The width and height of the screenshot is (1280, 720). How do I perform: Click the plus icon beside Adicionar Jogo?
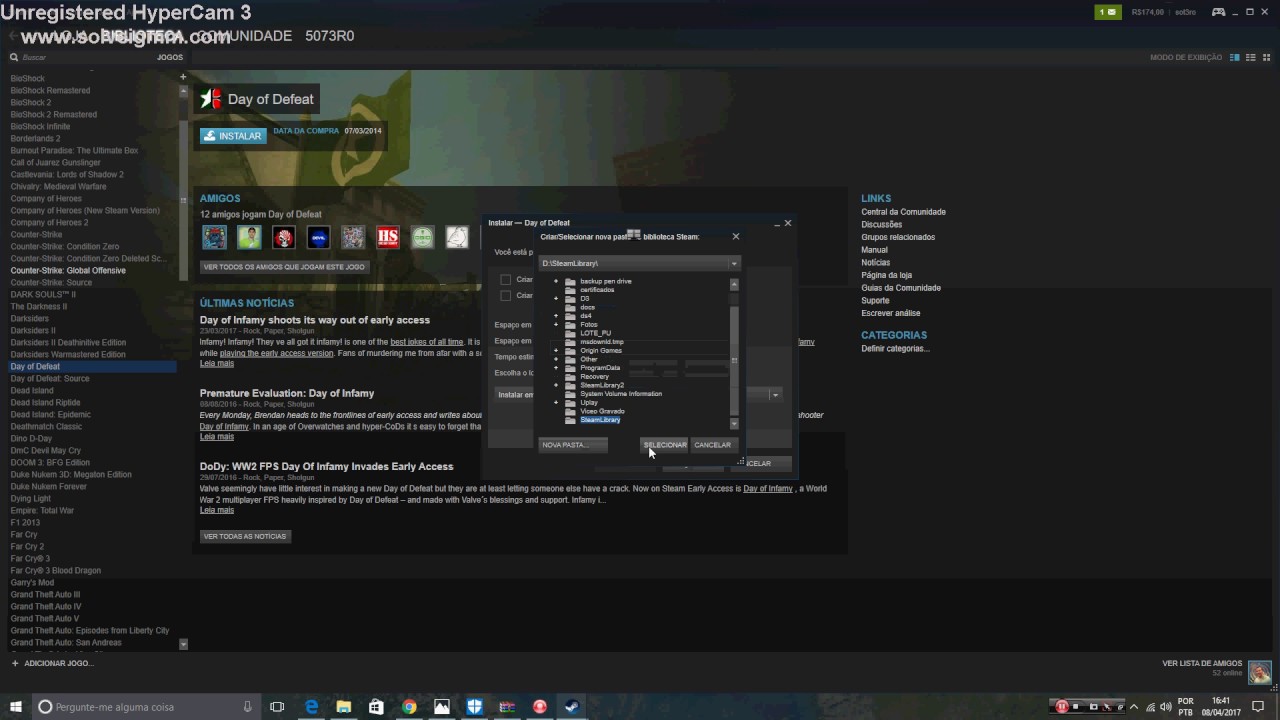point(15,663)
